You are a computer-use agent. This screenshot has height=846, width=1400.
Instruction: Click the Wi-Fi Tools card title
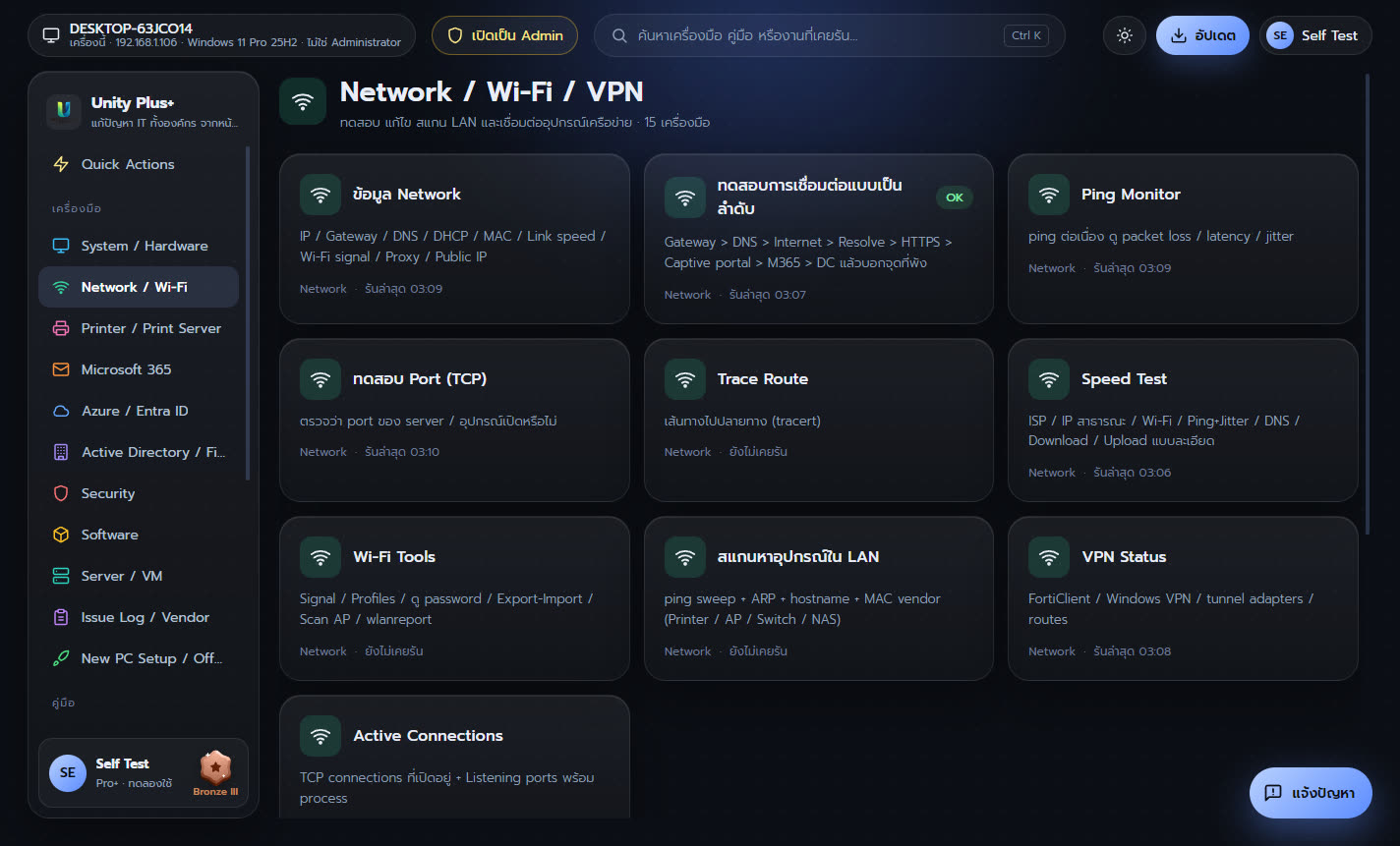394,557
